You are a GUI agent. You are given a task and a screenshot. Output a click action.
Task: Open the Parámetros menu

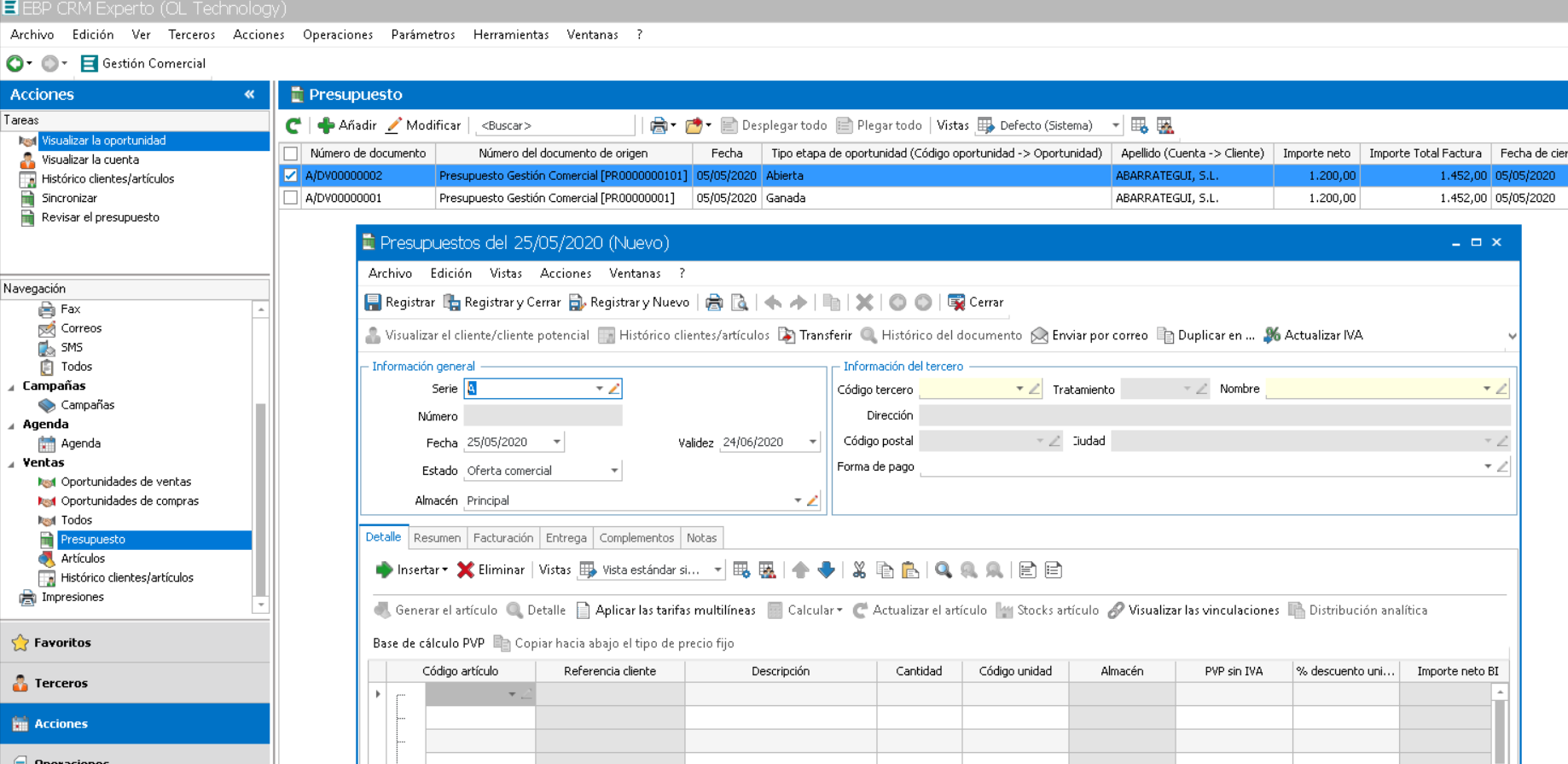coord(423,35)
